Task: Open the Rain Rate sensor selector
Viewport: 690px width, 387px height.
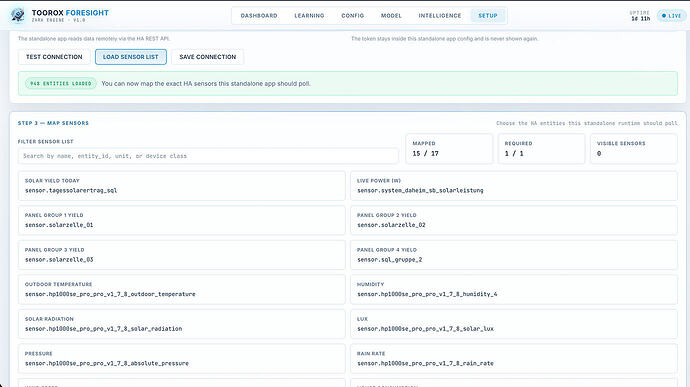Action: click(514, 359)
